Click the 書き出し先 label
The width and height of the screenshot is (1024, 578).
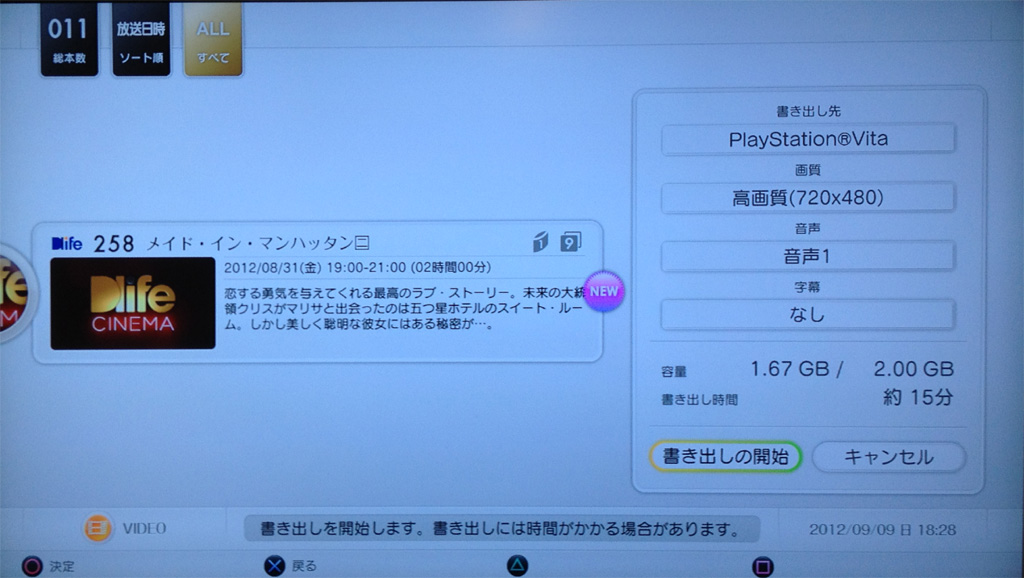click(x=808, y=111)
